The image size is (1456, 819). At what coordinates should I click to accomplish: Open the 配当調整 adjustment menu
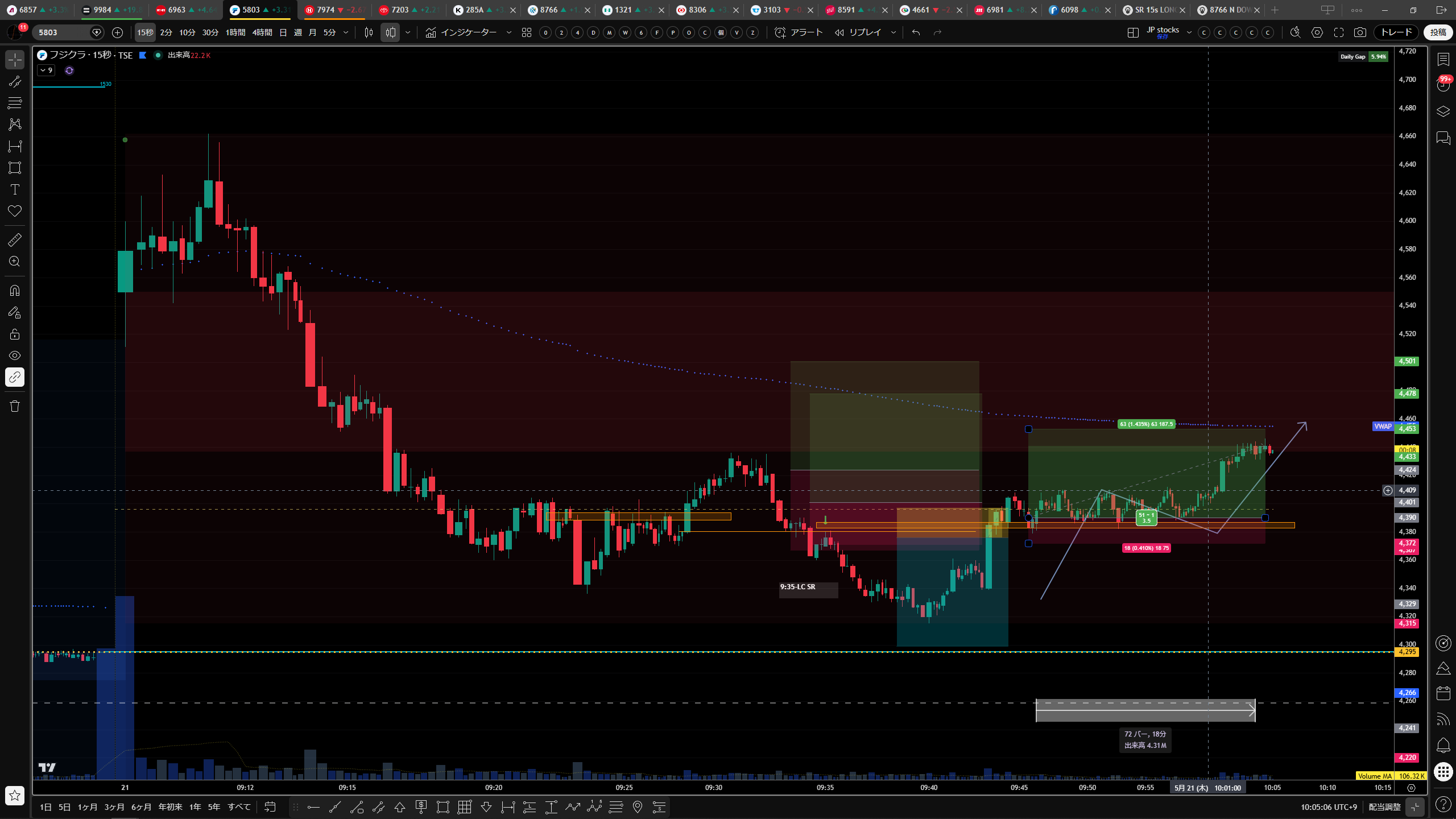[1384, 807]
